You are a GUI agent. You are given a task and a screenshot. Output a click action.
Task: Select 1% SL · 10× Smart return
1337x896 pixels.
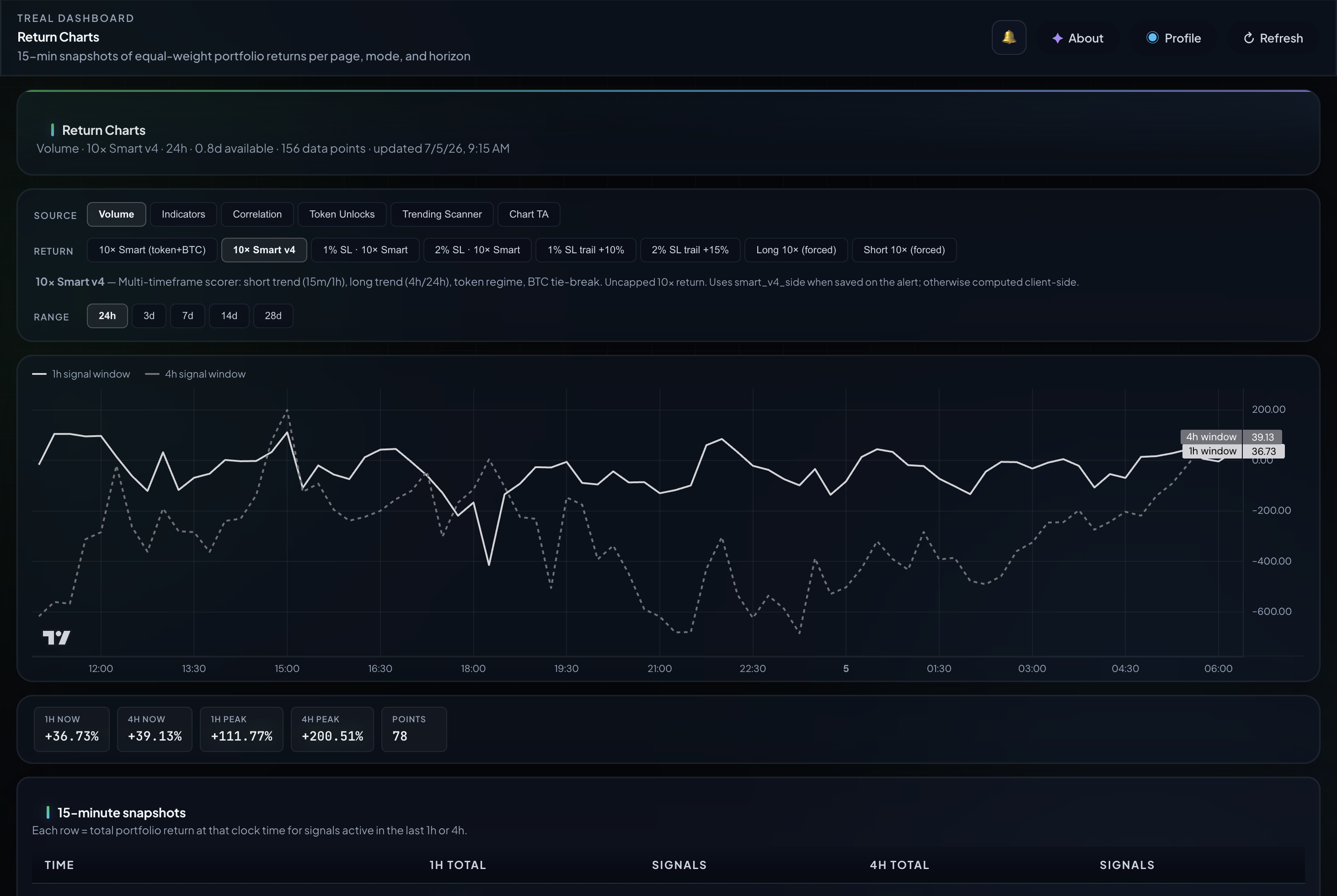coord(365,250)
